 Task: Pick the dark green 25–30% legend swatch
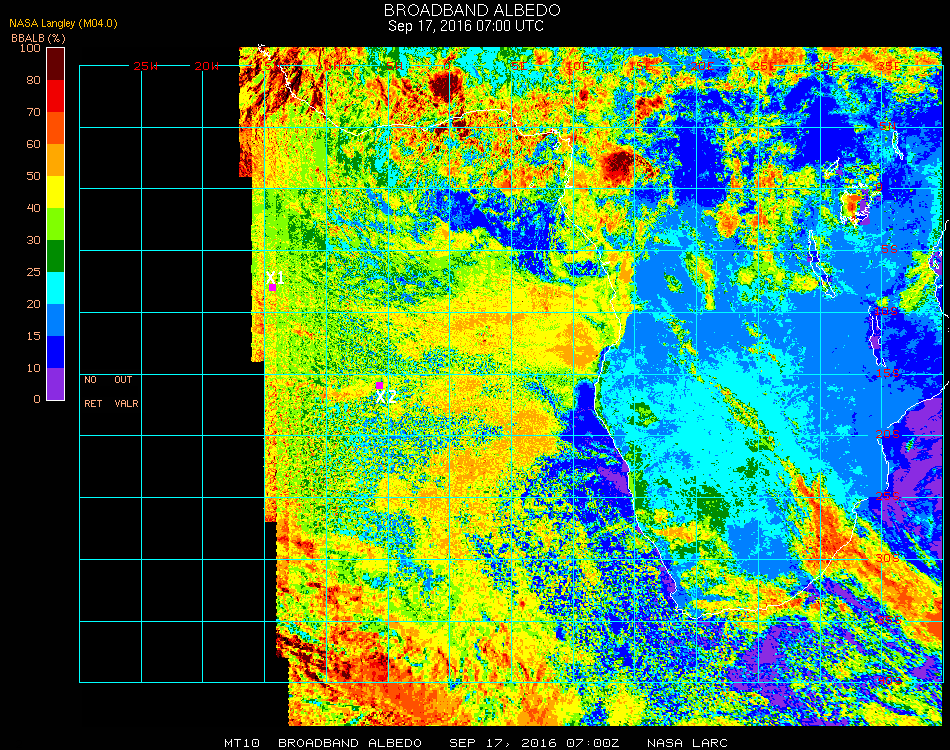[55, 256]
